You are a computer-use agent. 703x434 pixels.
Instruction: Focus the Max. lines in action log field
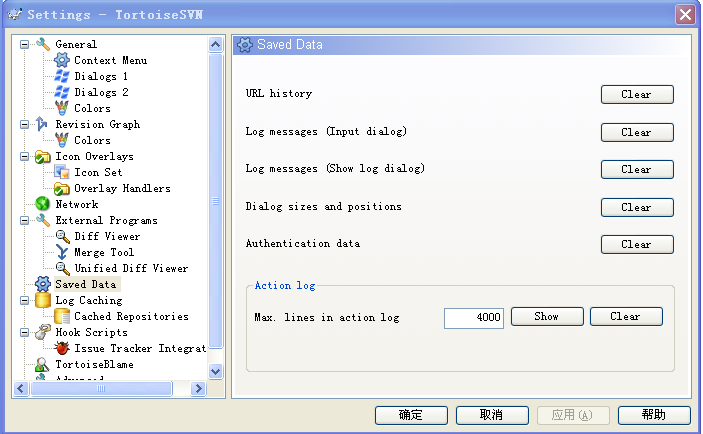474,318
